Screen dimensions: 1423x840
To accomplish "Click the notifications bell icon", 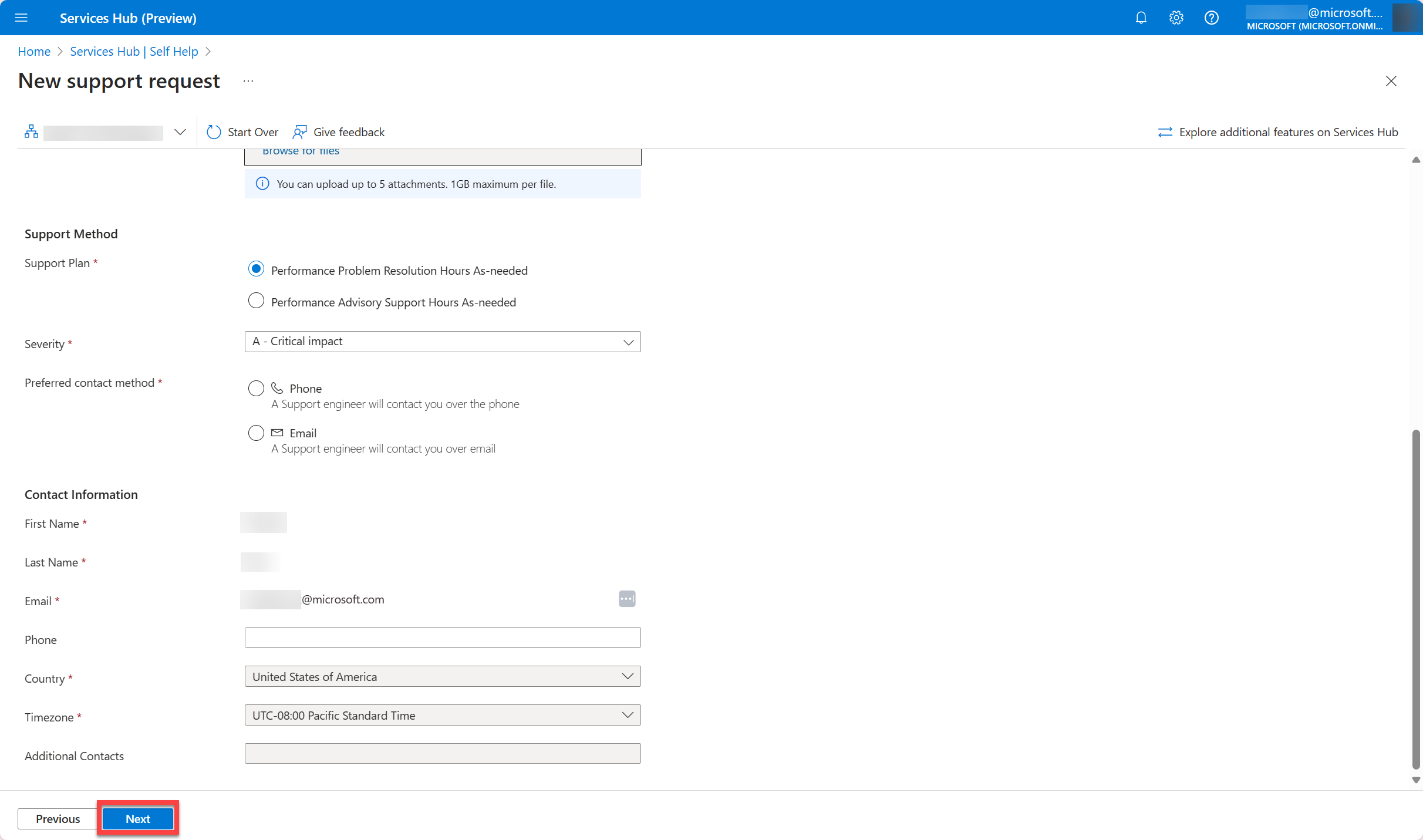I will (1140, 17).
